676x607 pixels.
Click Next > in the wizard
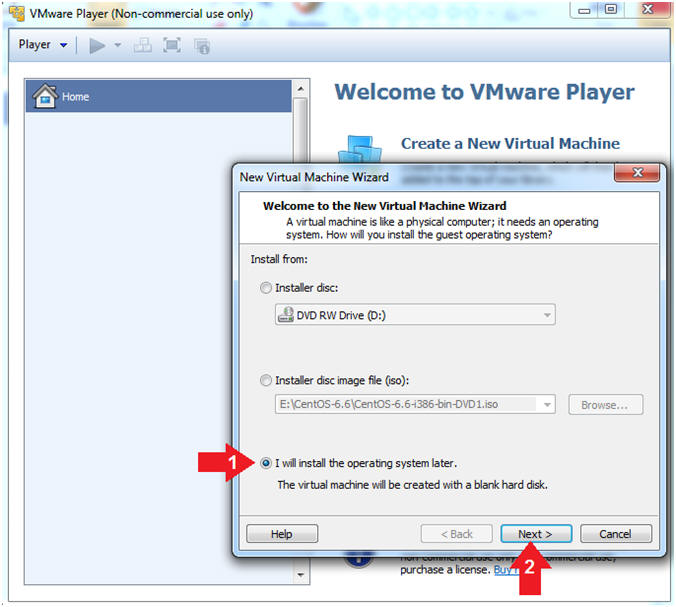pos(536,534)
